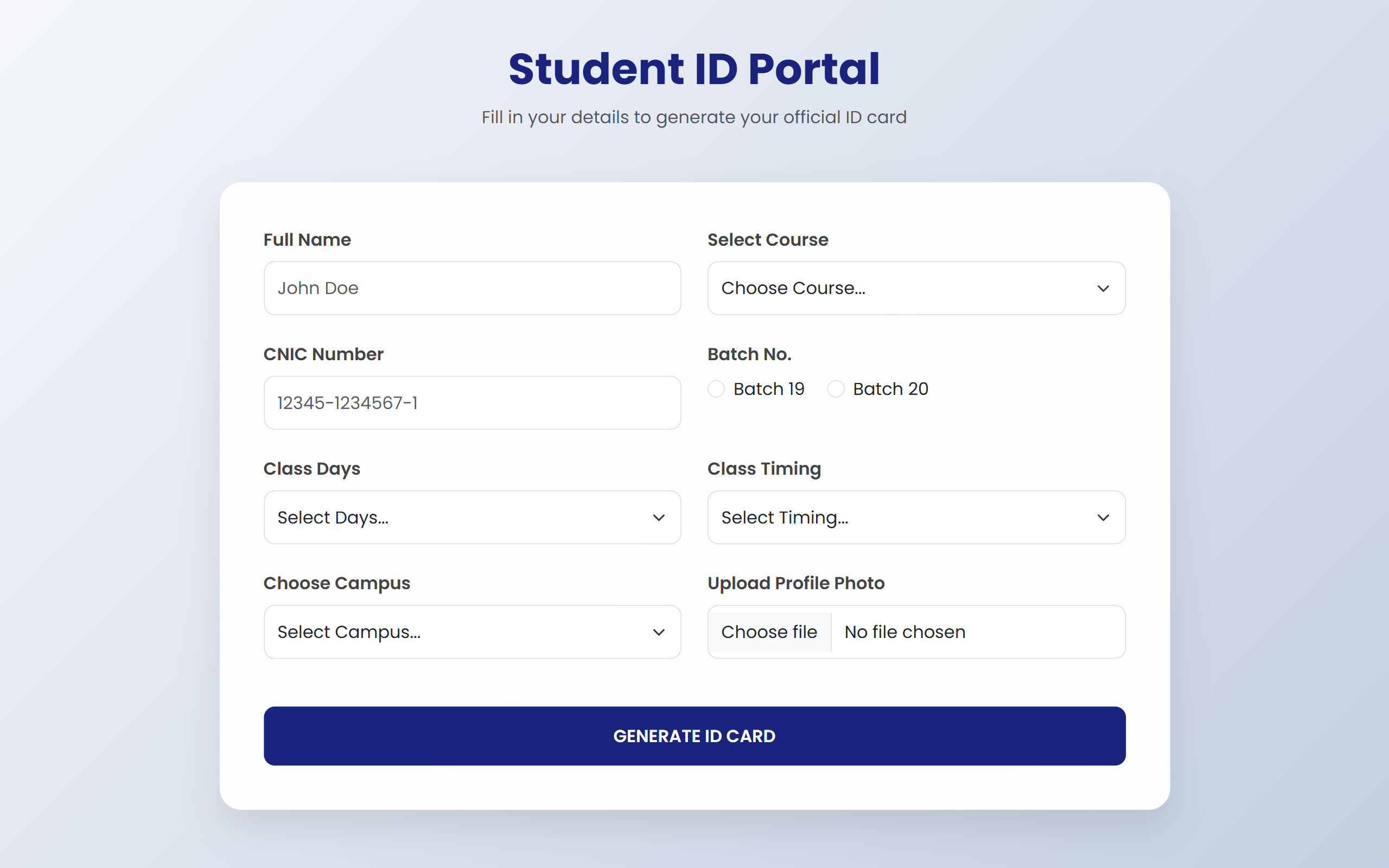
Task: Click the "Upload Profile Photo" label
Action: [x=795, y=583]
